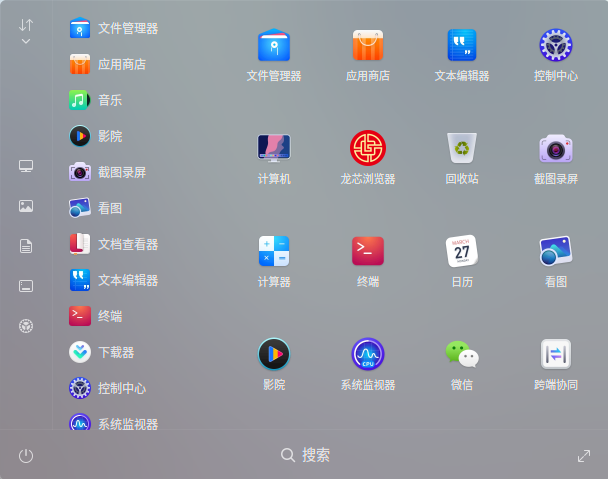Select 应用商店 in the app list

tap(107, 64)
